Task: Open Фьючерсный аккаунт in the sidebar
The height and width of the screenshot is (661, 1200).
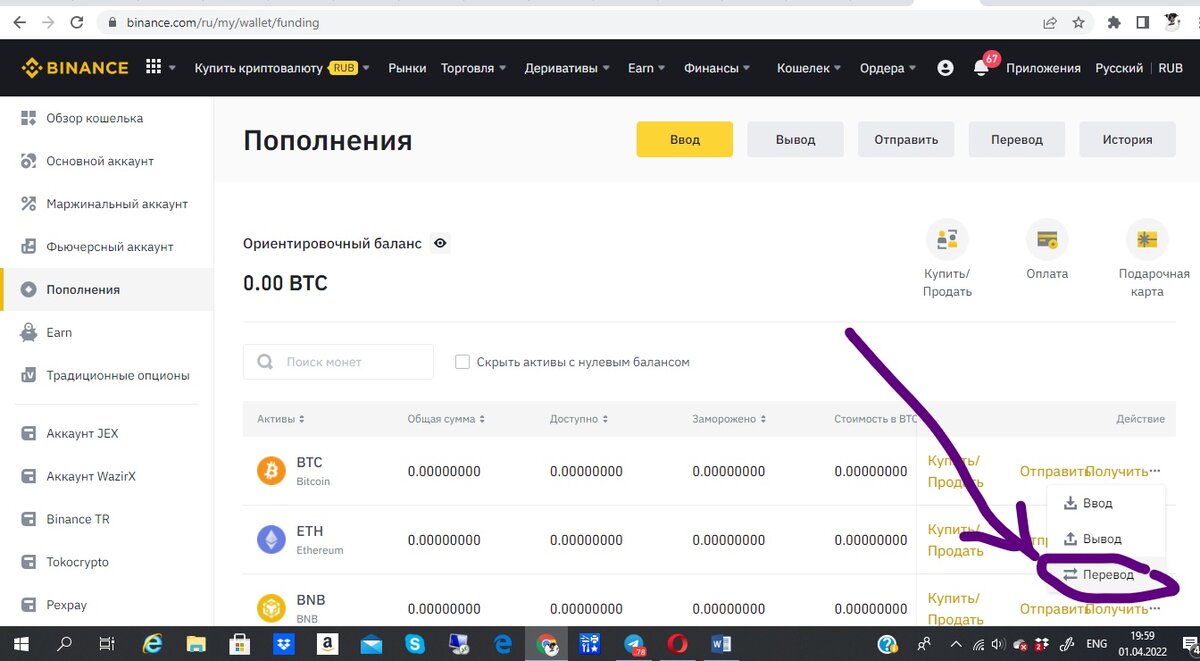Action: coord(106,247)
